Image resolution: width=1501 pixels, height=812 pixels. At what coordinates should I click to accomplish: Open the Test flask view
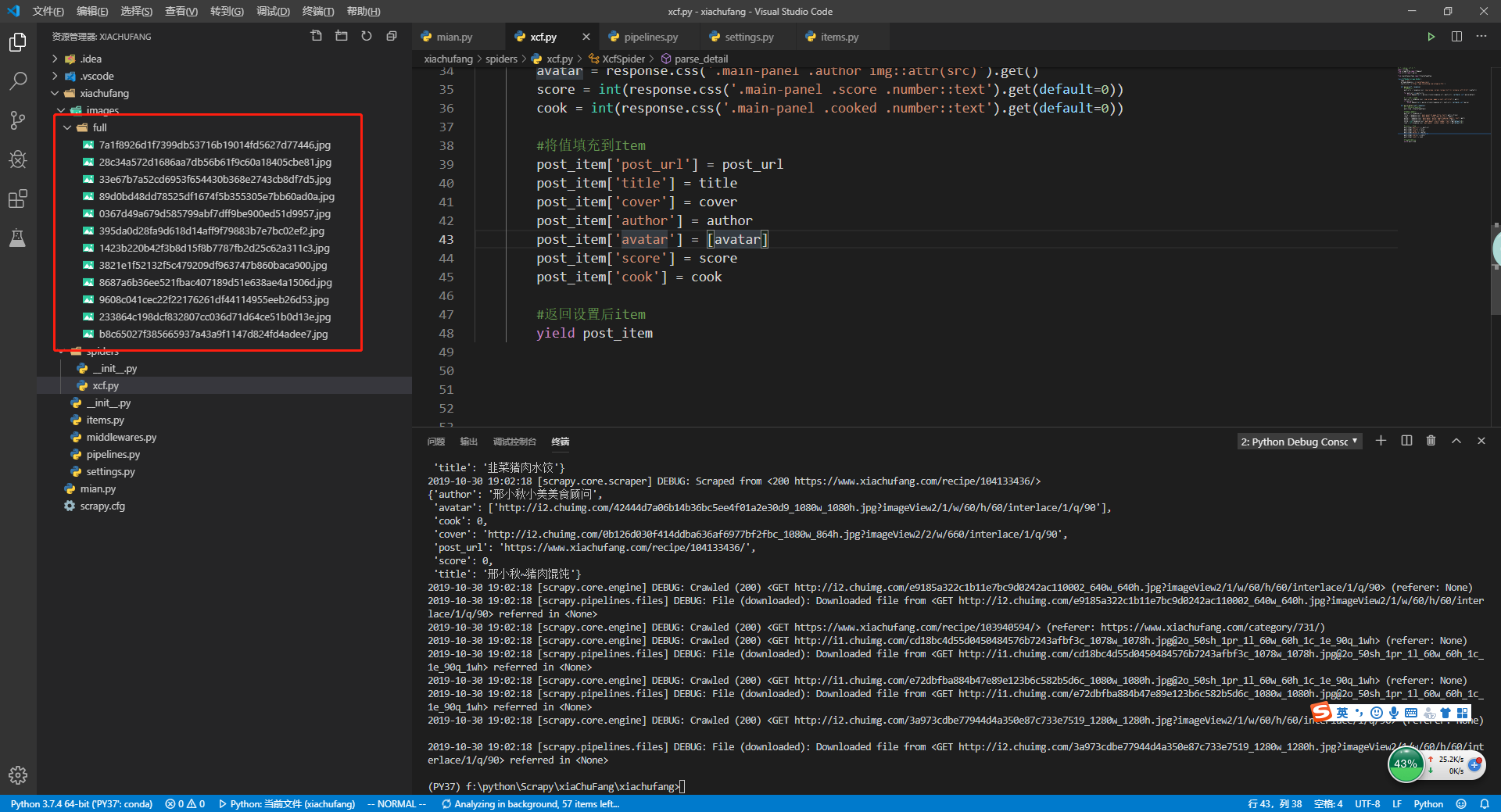pos(17,238)
